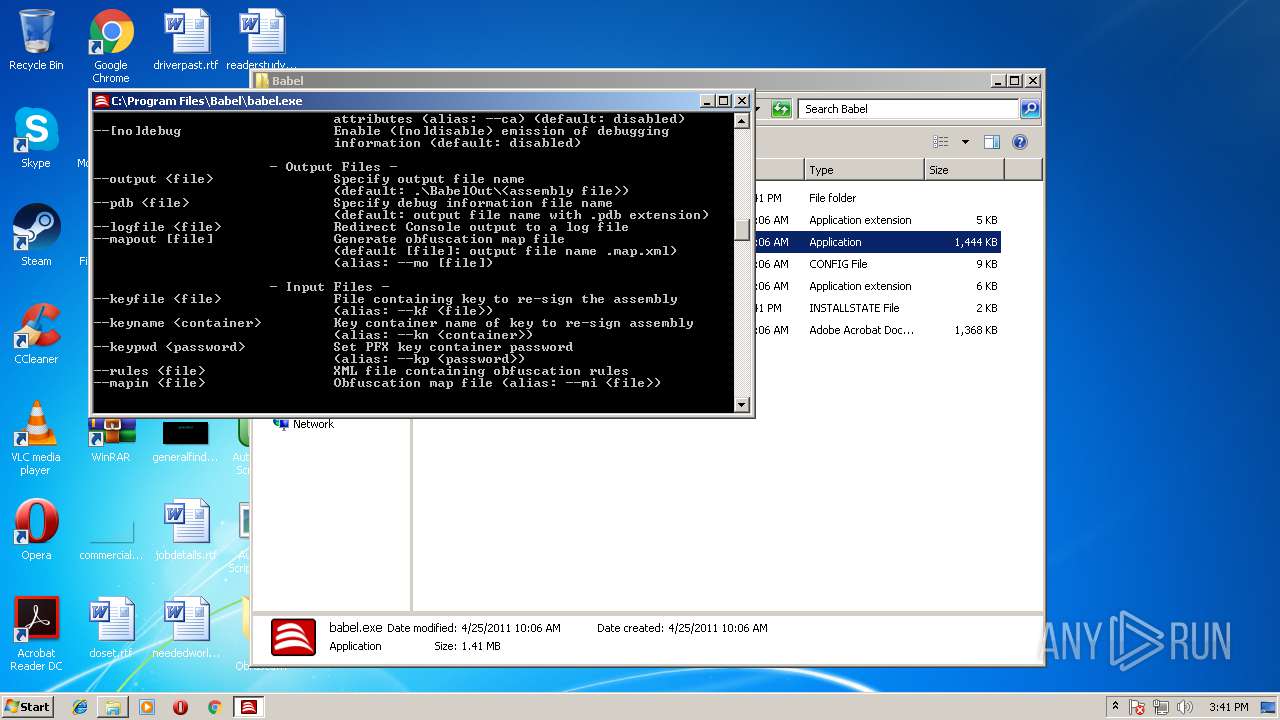Open the address bar history dropdown beside the refresh button
This screenshot has height=720, width=1280.
(x=760, y=109)
